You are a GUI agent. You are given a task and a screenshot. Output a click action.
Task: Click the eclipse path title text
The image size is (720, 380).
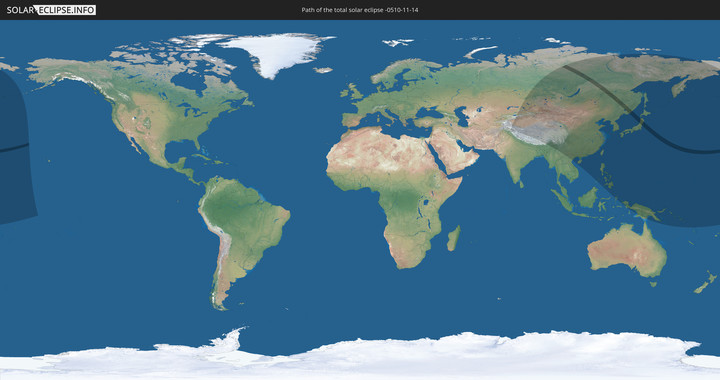[360, 10]
